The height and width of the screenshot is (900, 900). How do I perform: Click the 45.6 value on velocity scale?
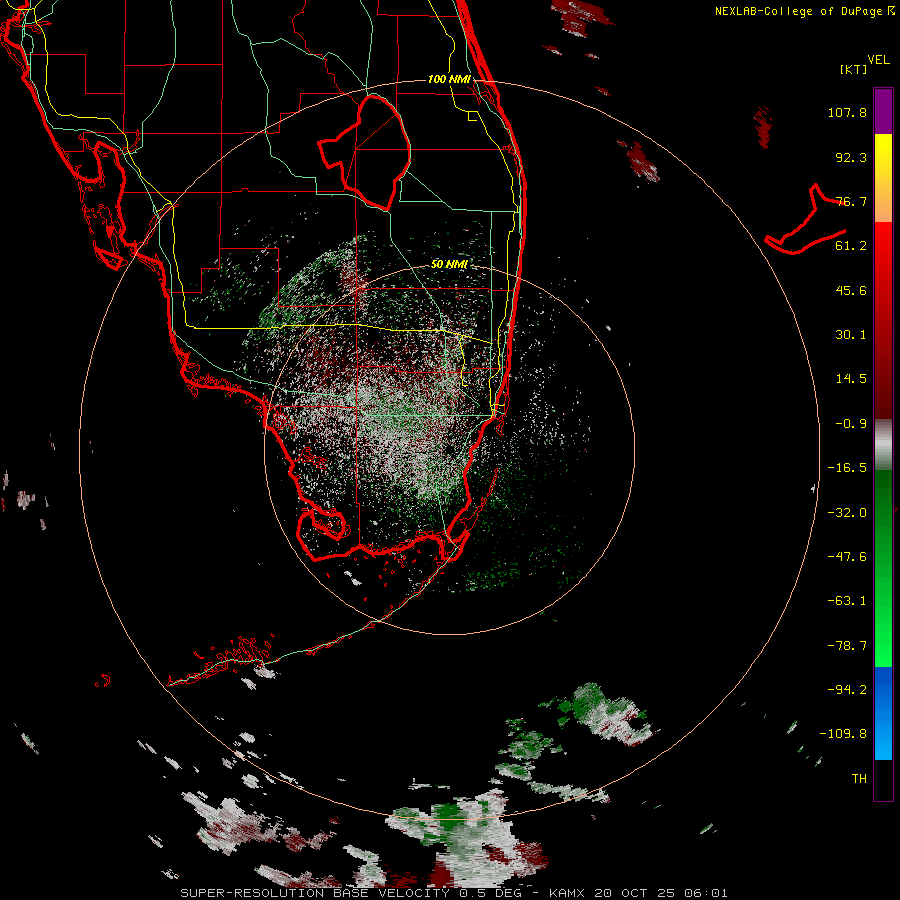point(851,290)
